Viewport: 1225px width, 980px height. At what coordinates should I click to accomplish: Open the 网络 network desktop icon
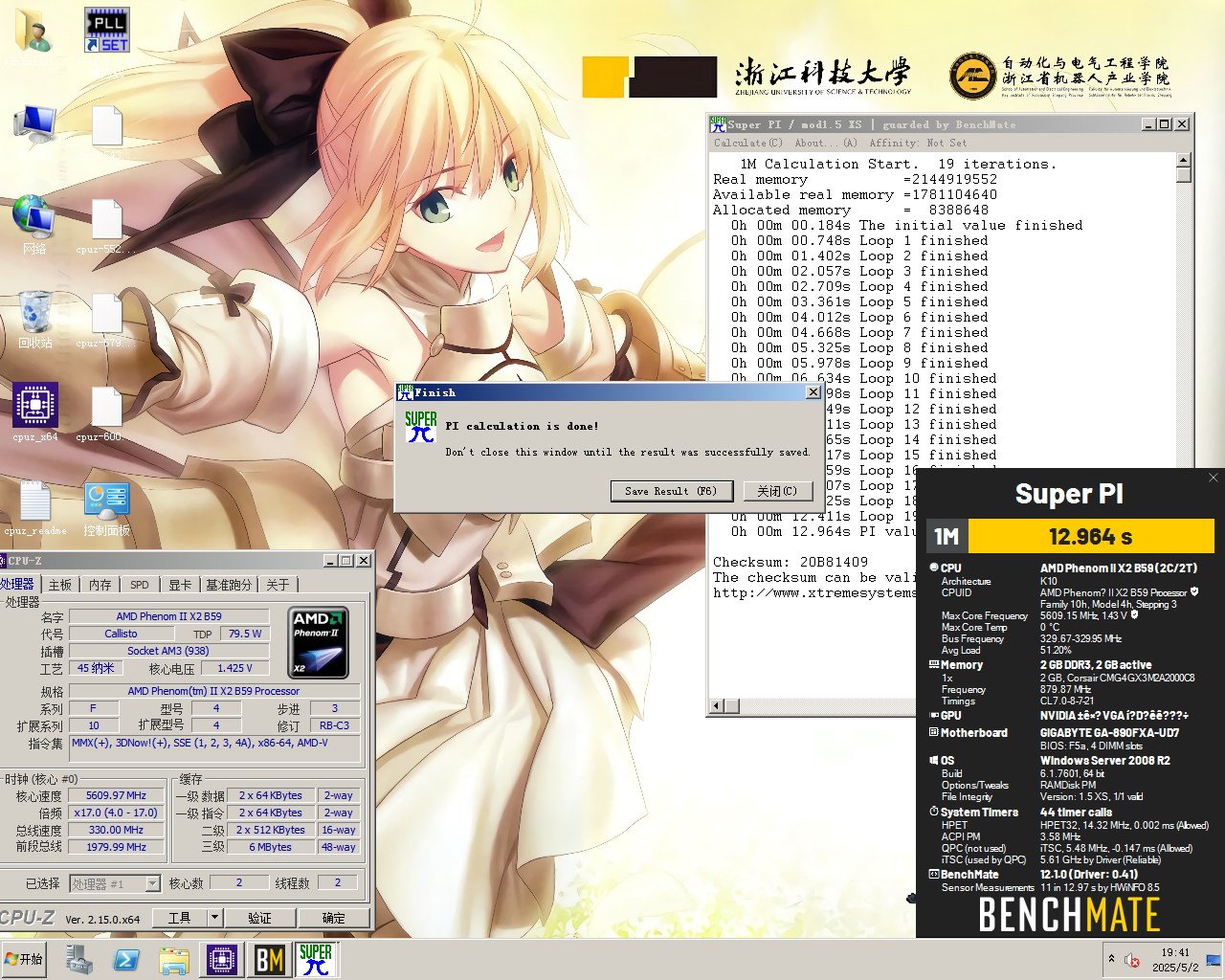34,225
